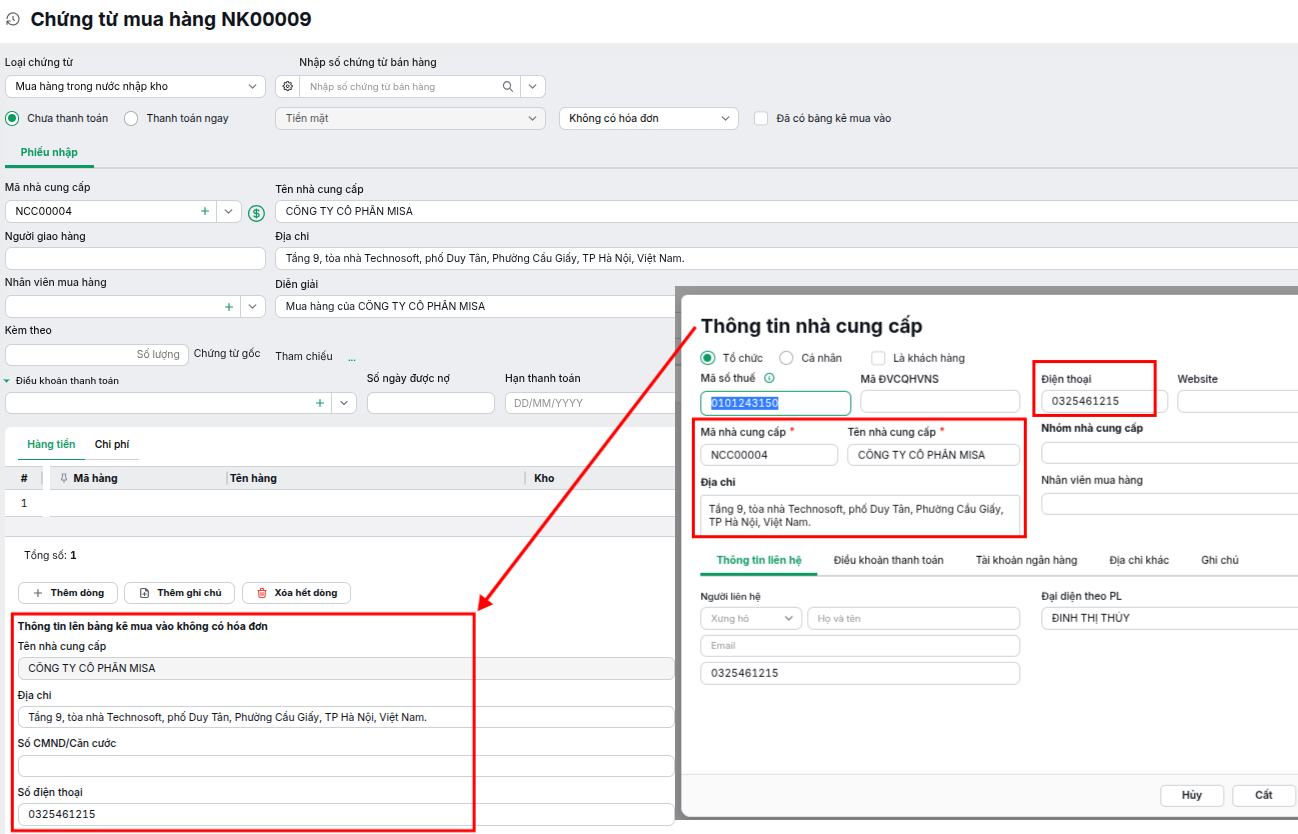The width and height of the screenshot is (1298, 834).
Task: Click the Điện thoại field in supplier dialog
Action: (1104, 401)
